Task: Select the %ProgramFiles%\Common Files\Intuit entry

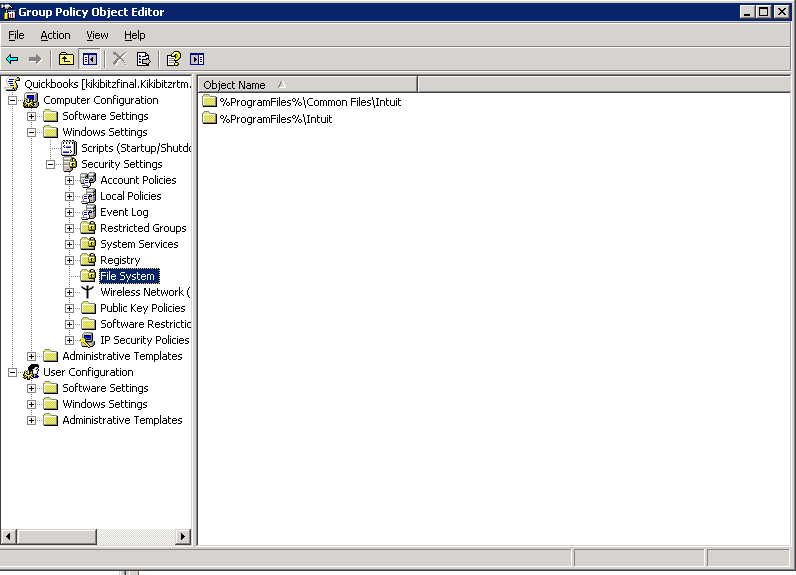Action: click(310, 102)
